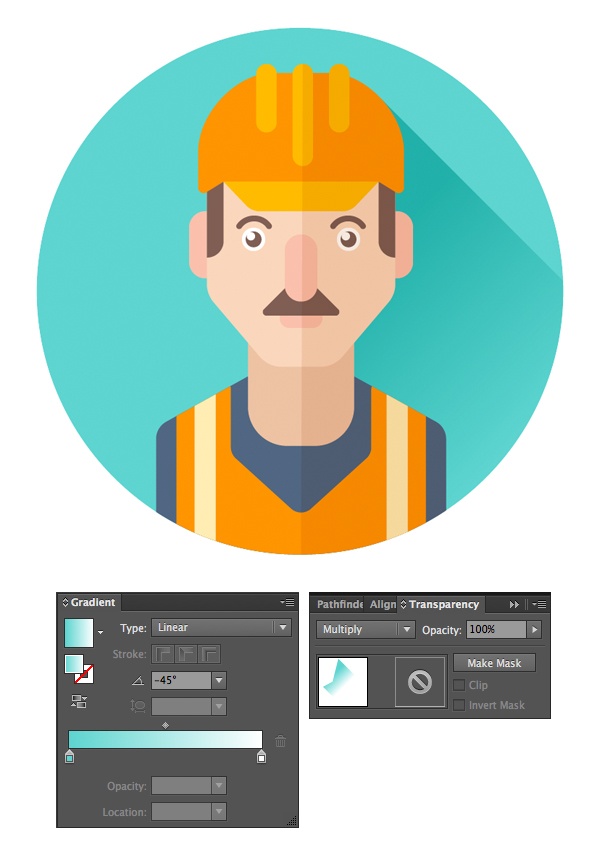Click the Reverse Gradient icon
The width and height of the screenshot is (600, 844).
[77, 702]
